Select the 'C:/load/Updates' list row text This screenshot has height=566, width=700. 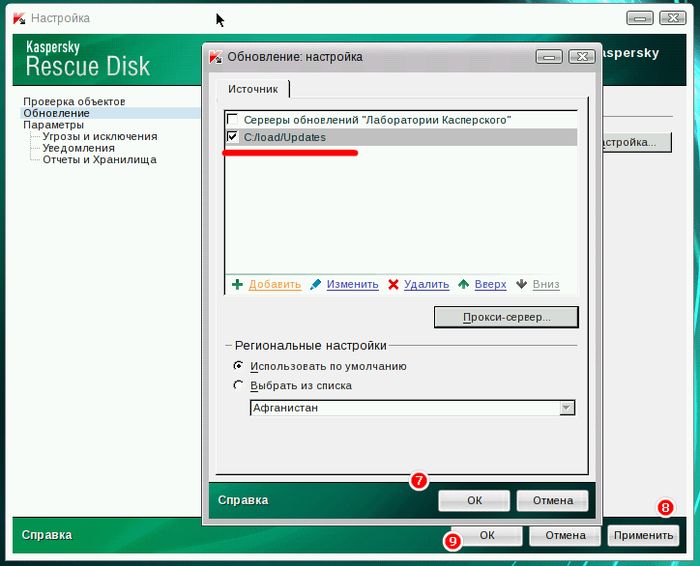tap(285, 137)
